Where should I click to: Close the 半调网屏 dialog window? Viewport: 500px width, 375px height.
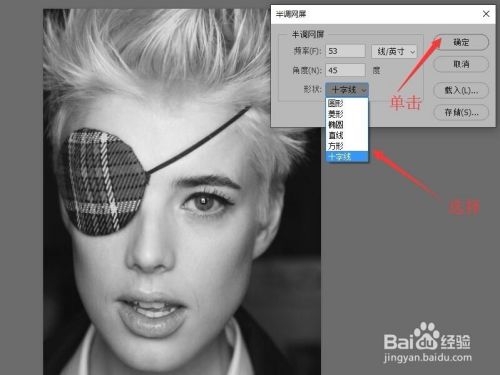click(x=486, y=14)
